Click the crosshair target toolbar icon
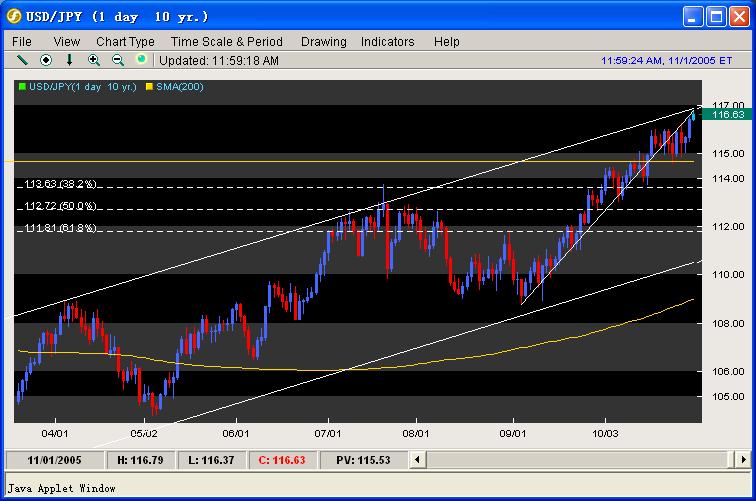756x501 pixels. click(x=46, y=60)
